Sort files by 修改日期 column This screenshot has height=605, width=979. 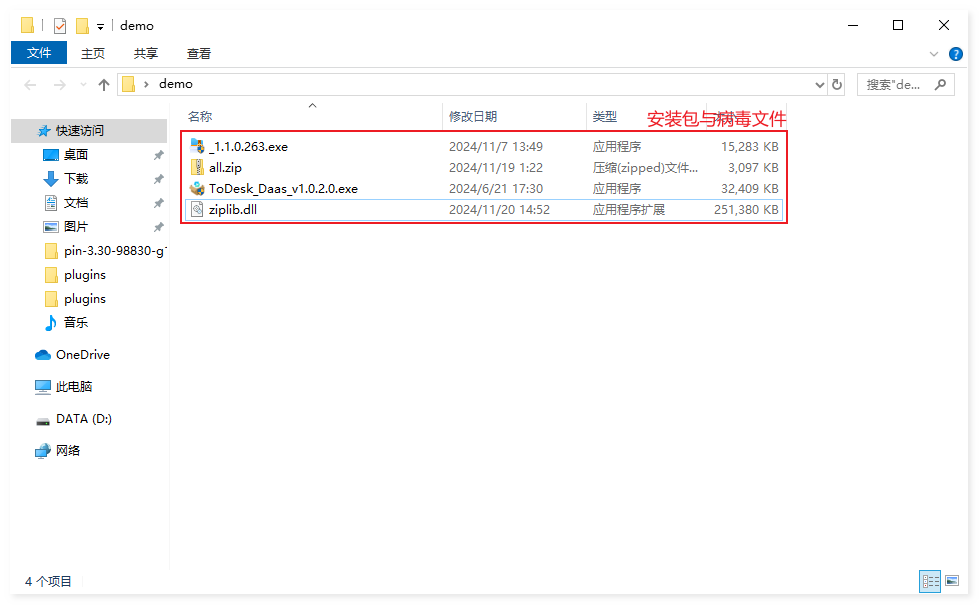point(473,117)
